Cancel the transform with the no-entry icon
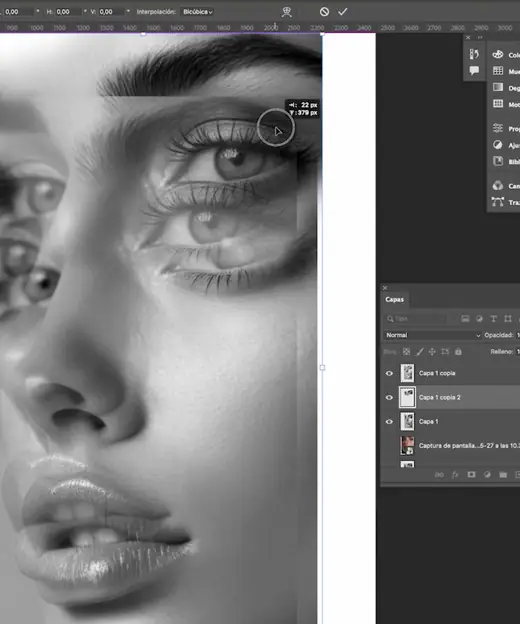 pyautogui.click(x=324, y=12)
